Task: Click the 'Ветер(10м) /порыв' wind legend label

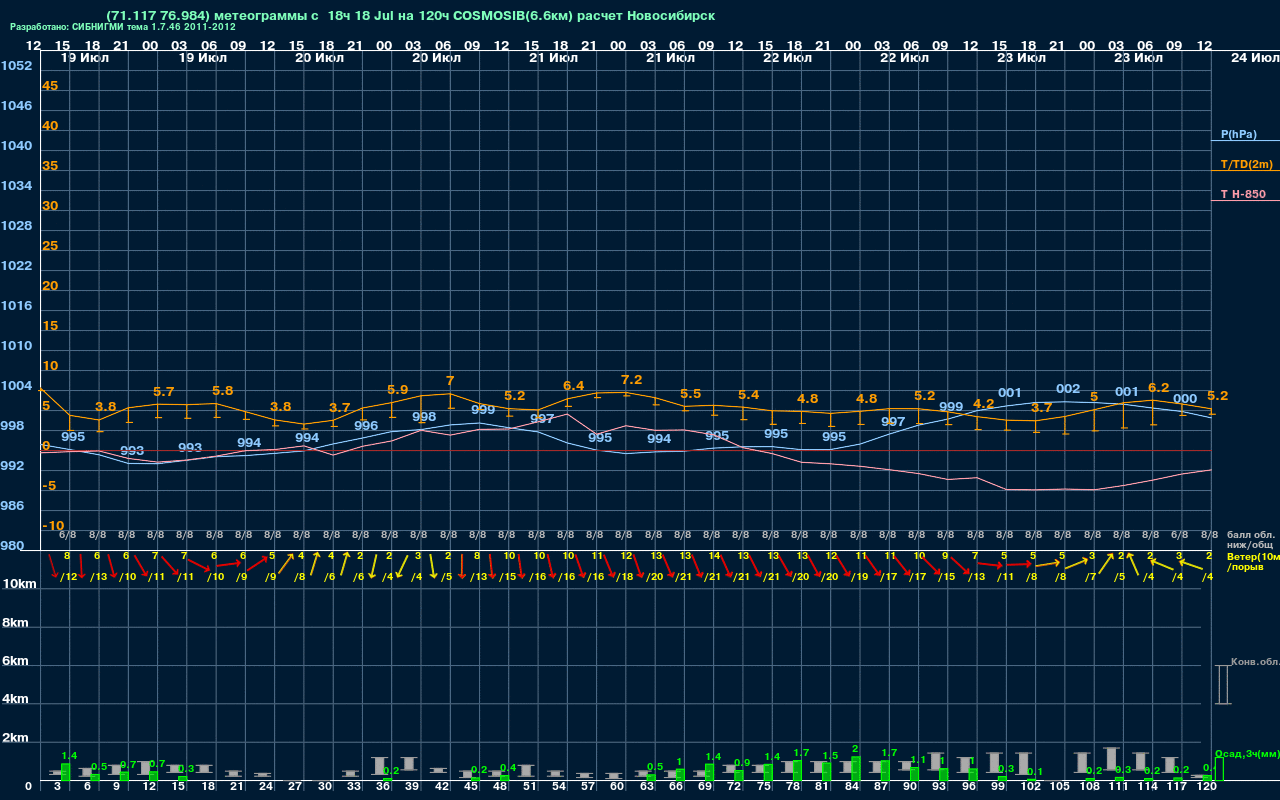Action: click(1253, 561)
